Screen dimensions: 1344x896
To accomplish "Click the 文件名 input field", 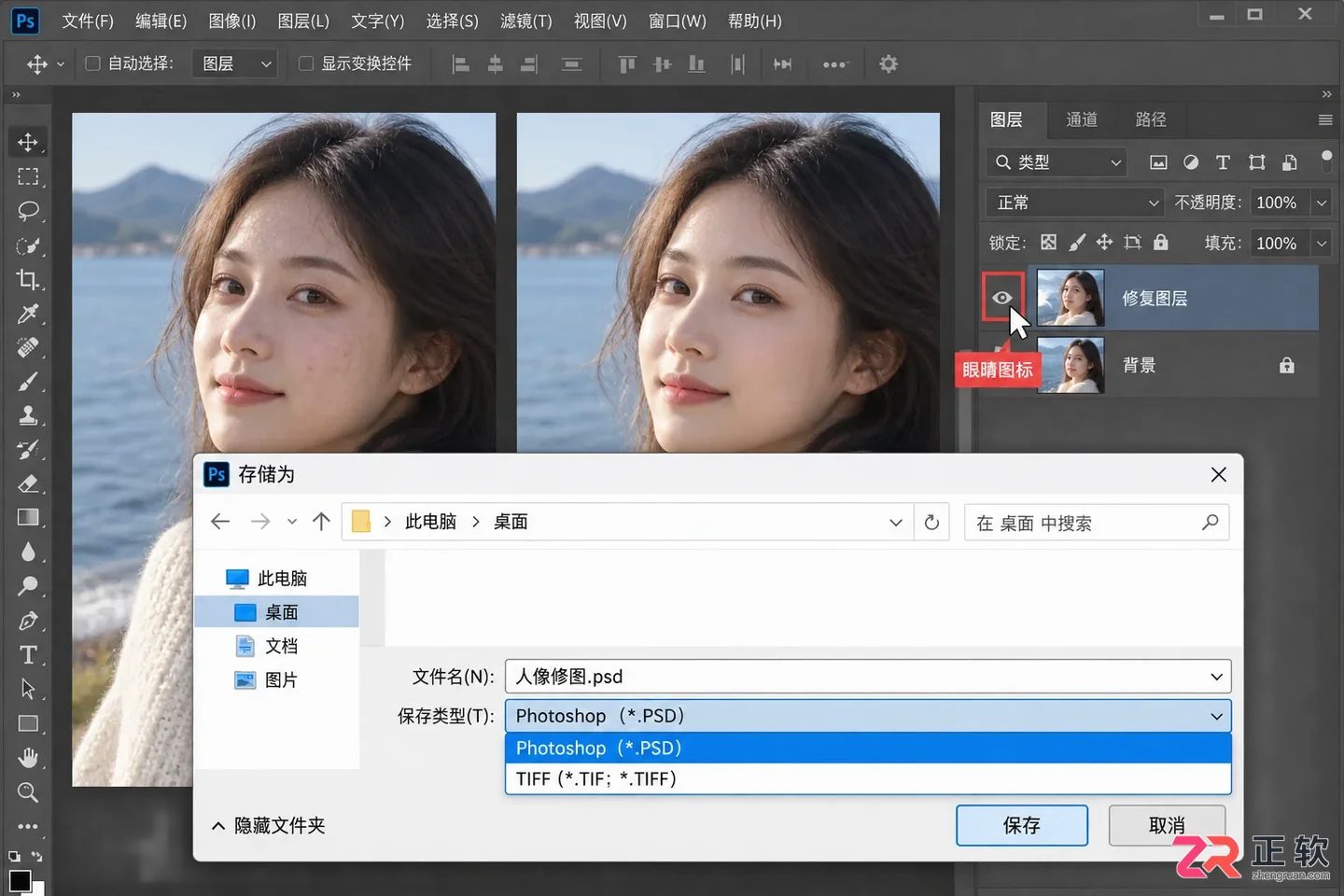I will coord(868,677).
